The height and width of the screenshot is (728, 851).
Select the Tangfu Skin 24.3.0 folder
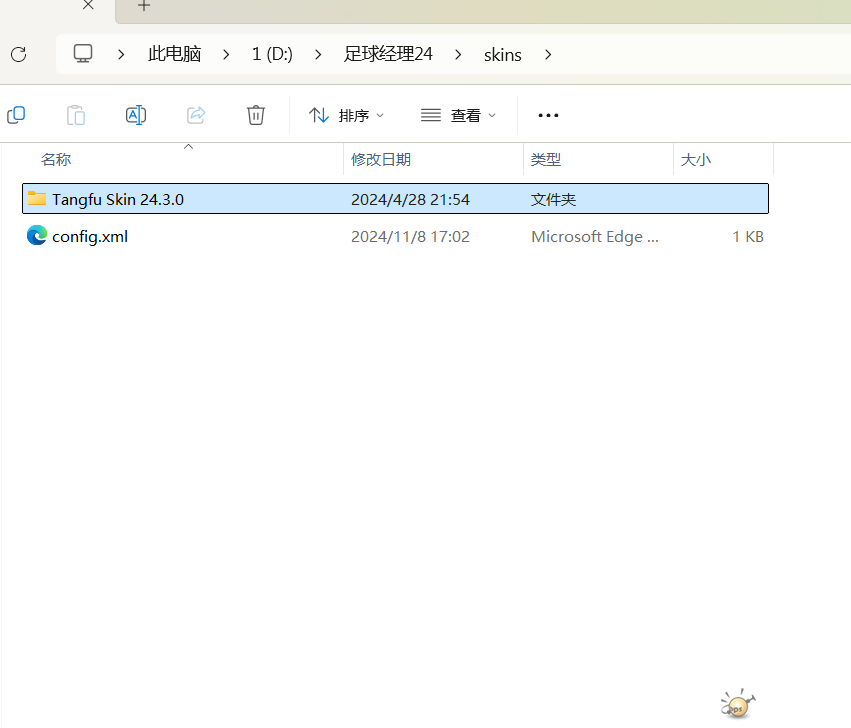[x=118, y=199]
